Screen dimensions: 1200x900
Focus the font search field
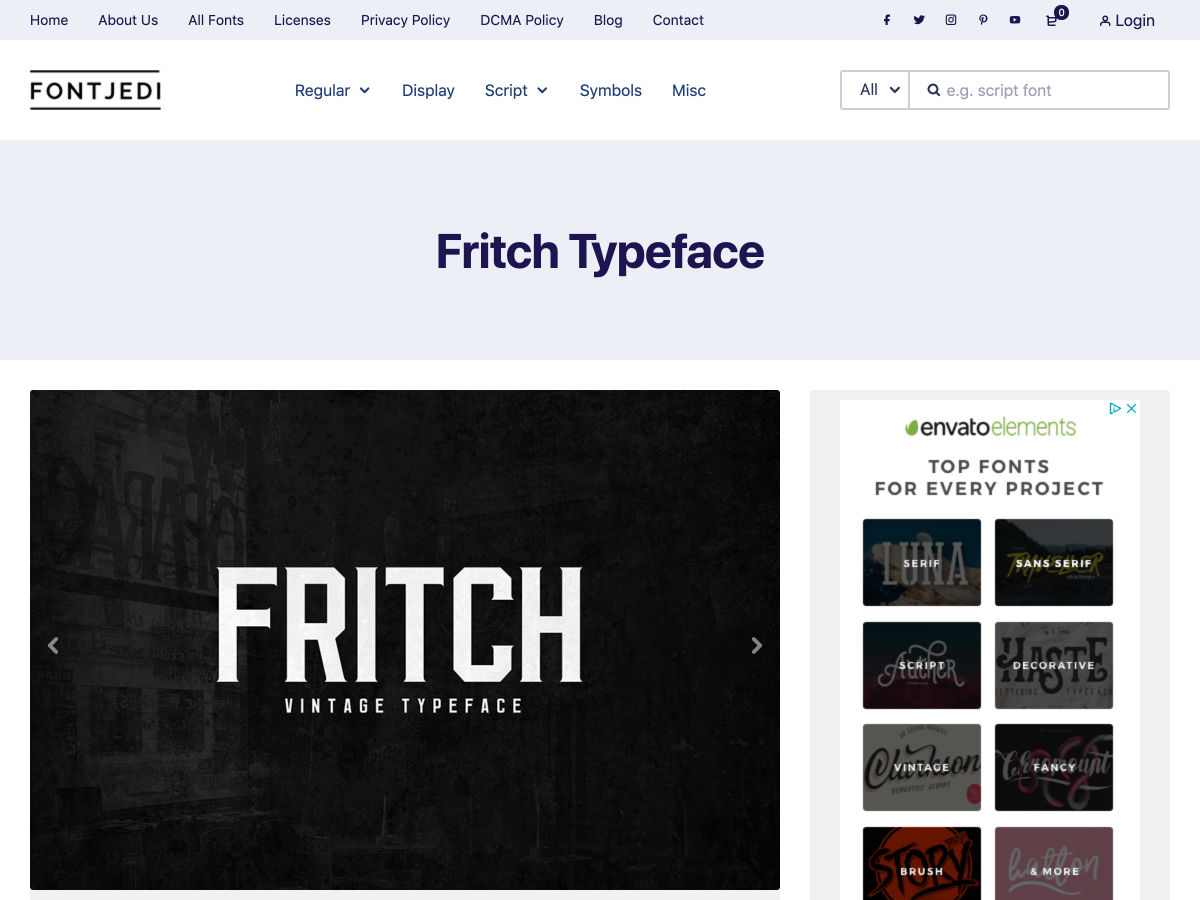[1039, 90]
